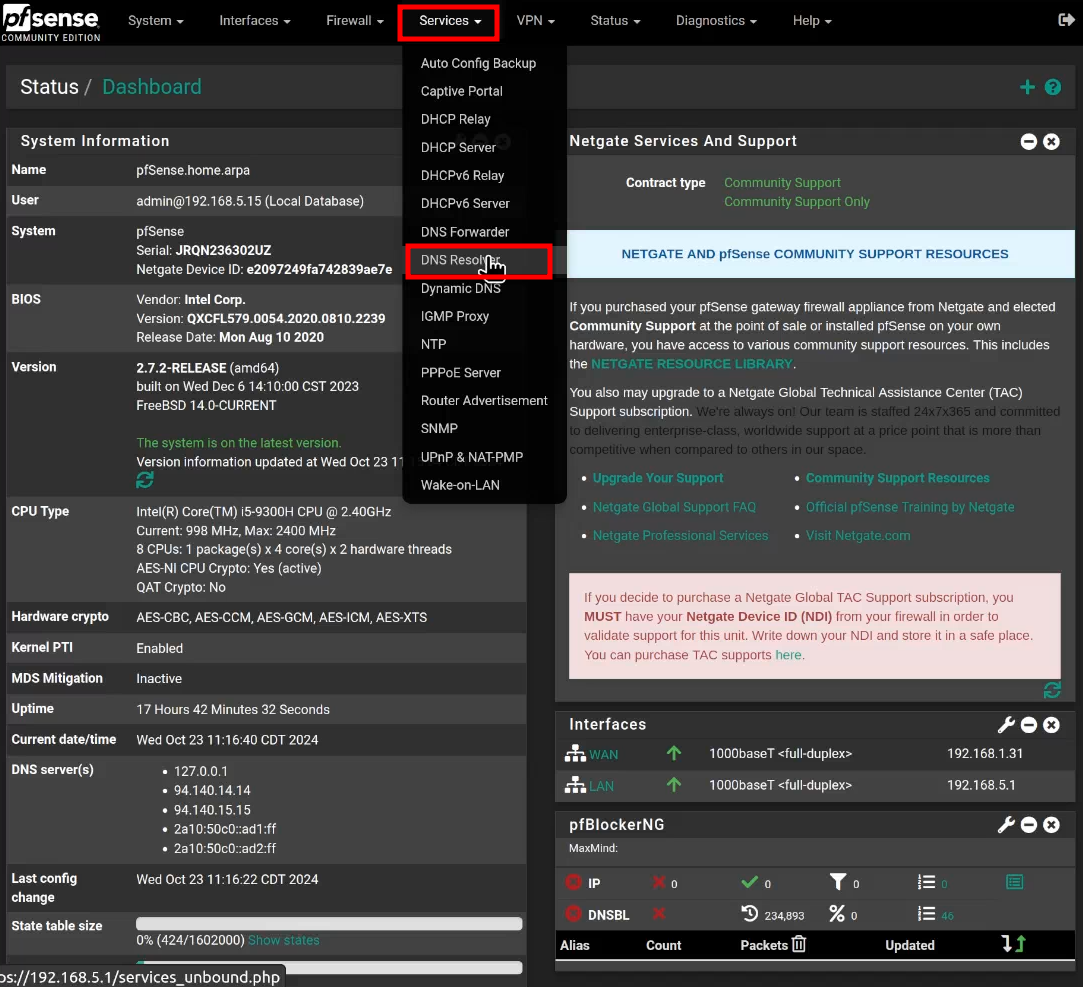Select Dynamic DNS menu entry
Image resolution: width=1083 pixels, height=987 pixels.
point(461,288)
